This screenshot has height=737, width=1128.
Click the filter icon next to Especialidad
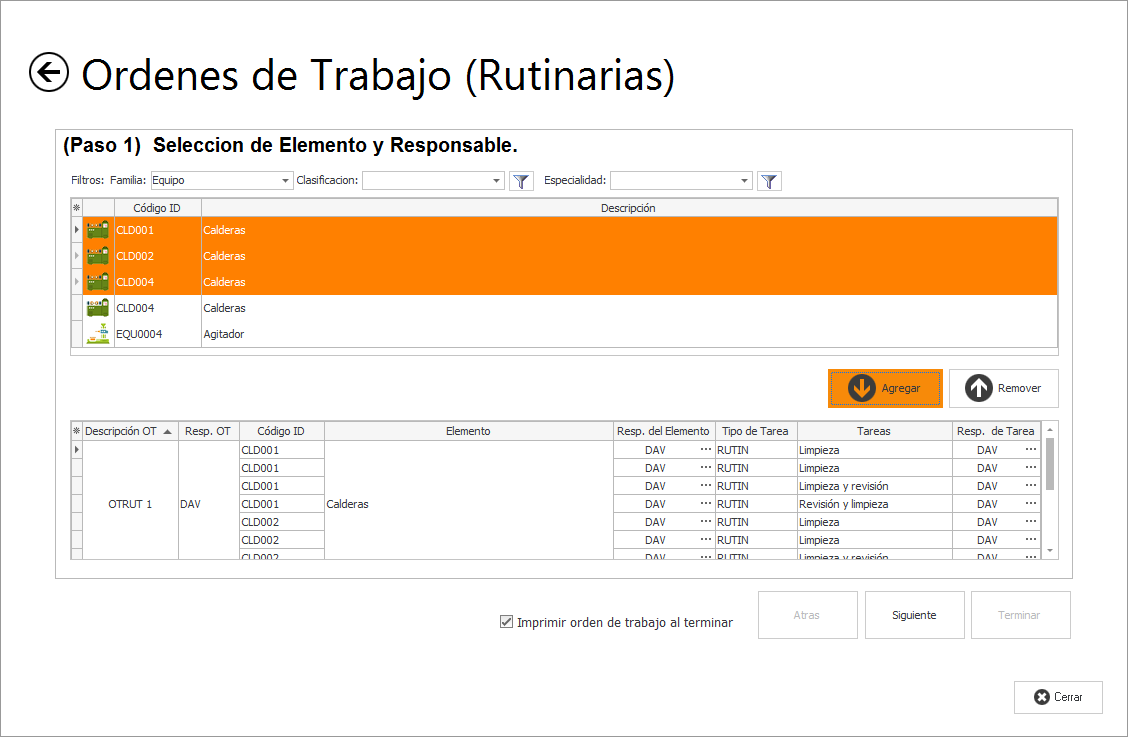tap(769, 181)
